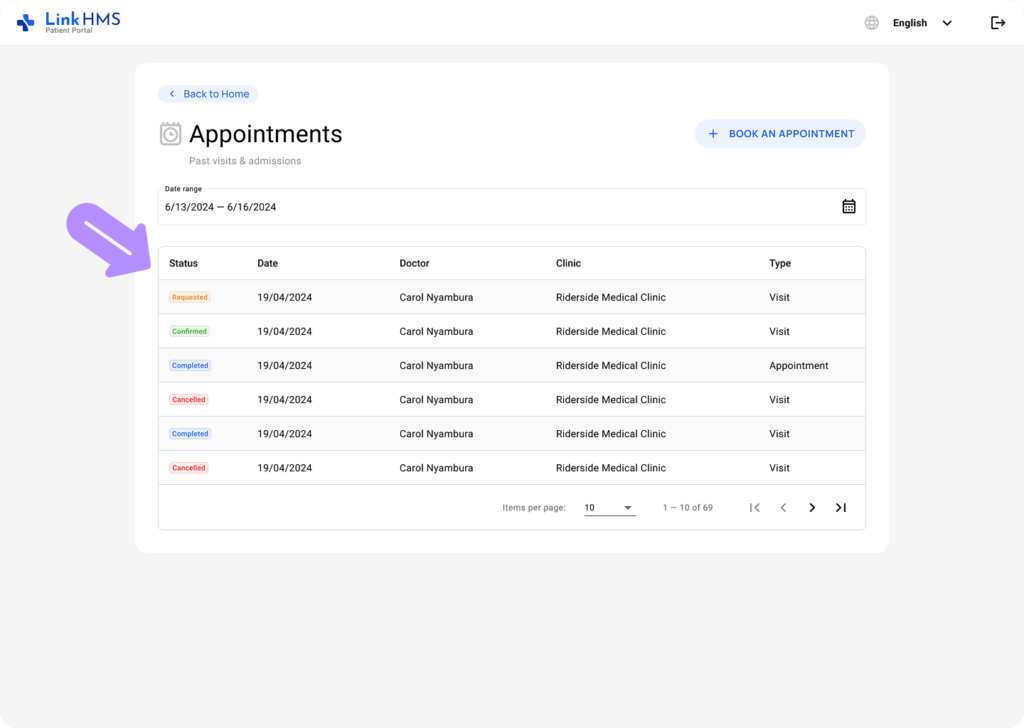Open the English language dropdown
1024x728 pixels.
tap(922, 23)
